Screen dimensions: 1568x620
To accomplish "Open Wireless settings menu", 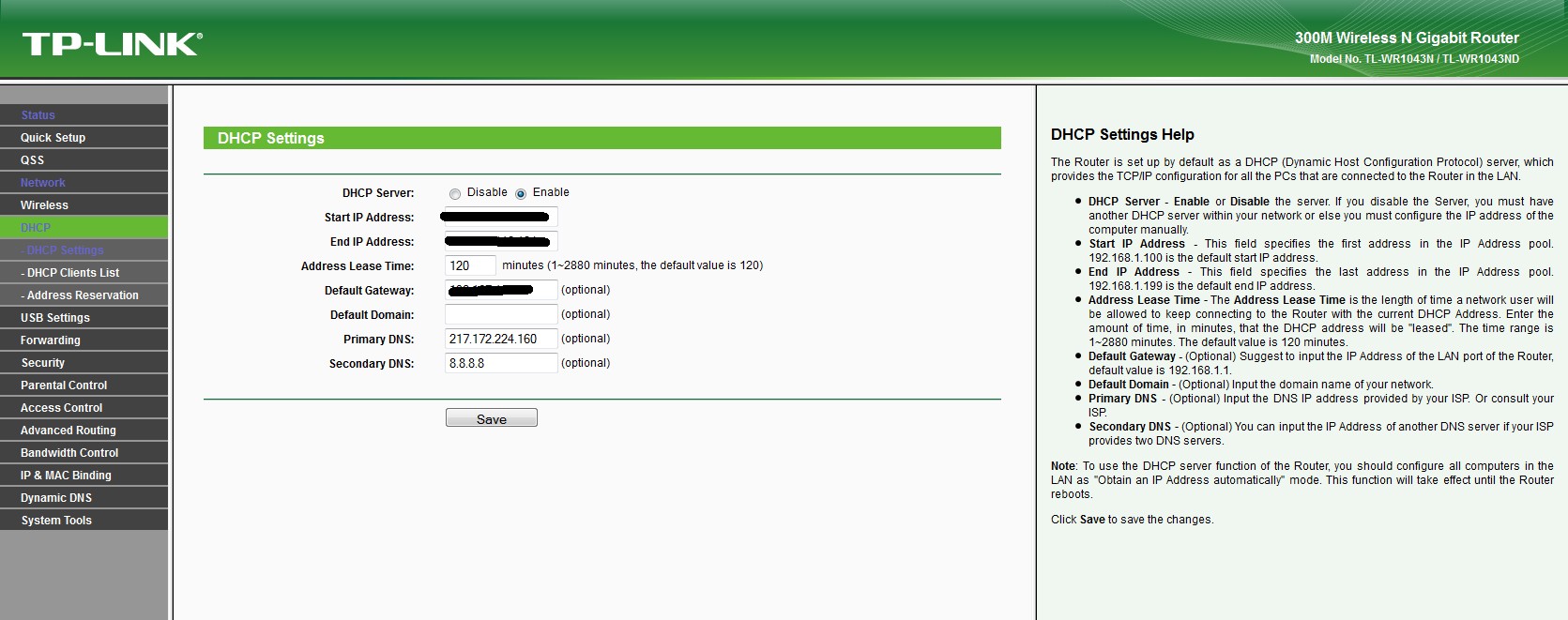I will coord(84,205).
